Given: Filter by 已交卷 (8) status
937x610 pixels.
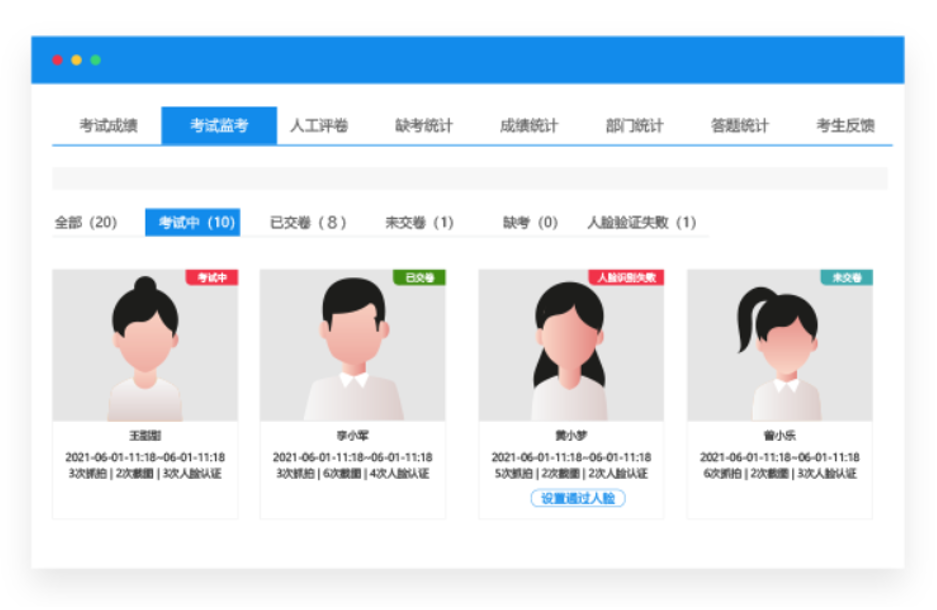Looking at the screenshot, I should pyautogui.click(x=308, y=222).
